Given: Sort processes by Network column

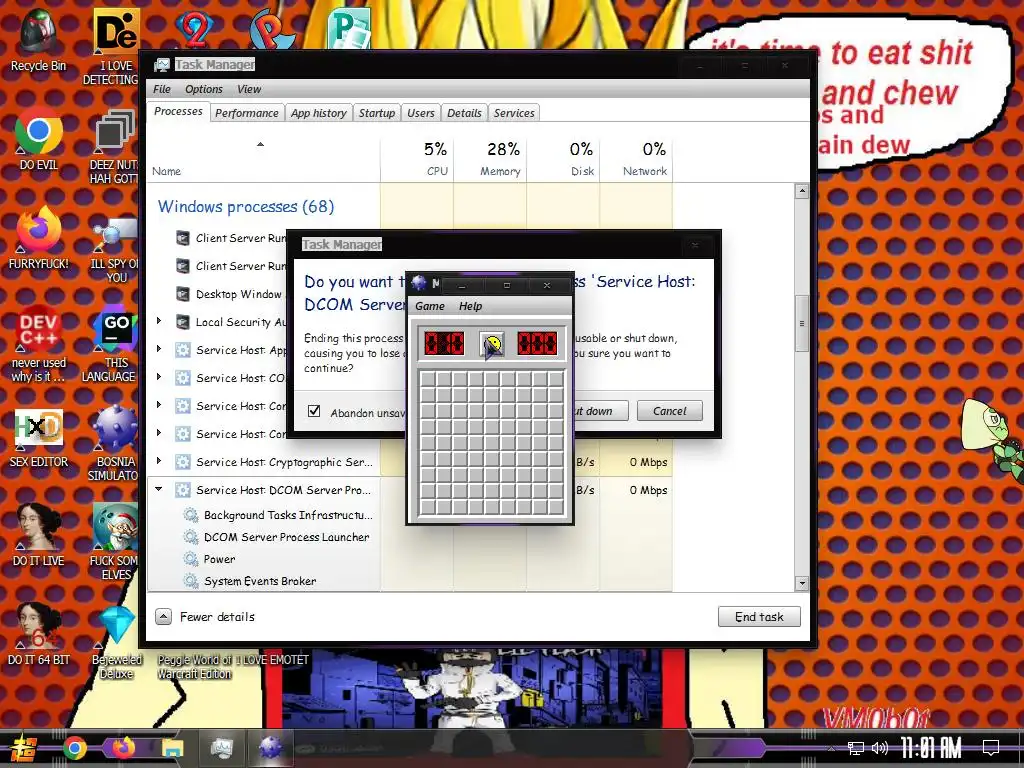Looking at the screenshot, I should click(636, 159).
